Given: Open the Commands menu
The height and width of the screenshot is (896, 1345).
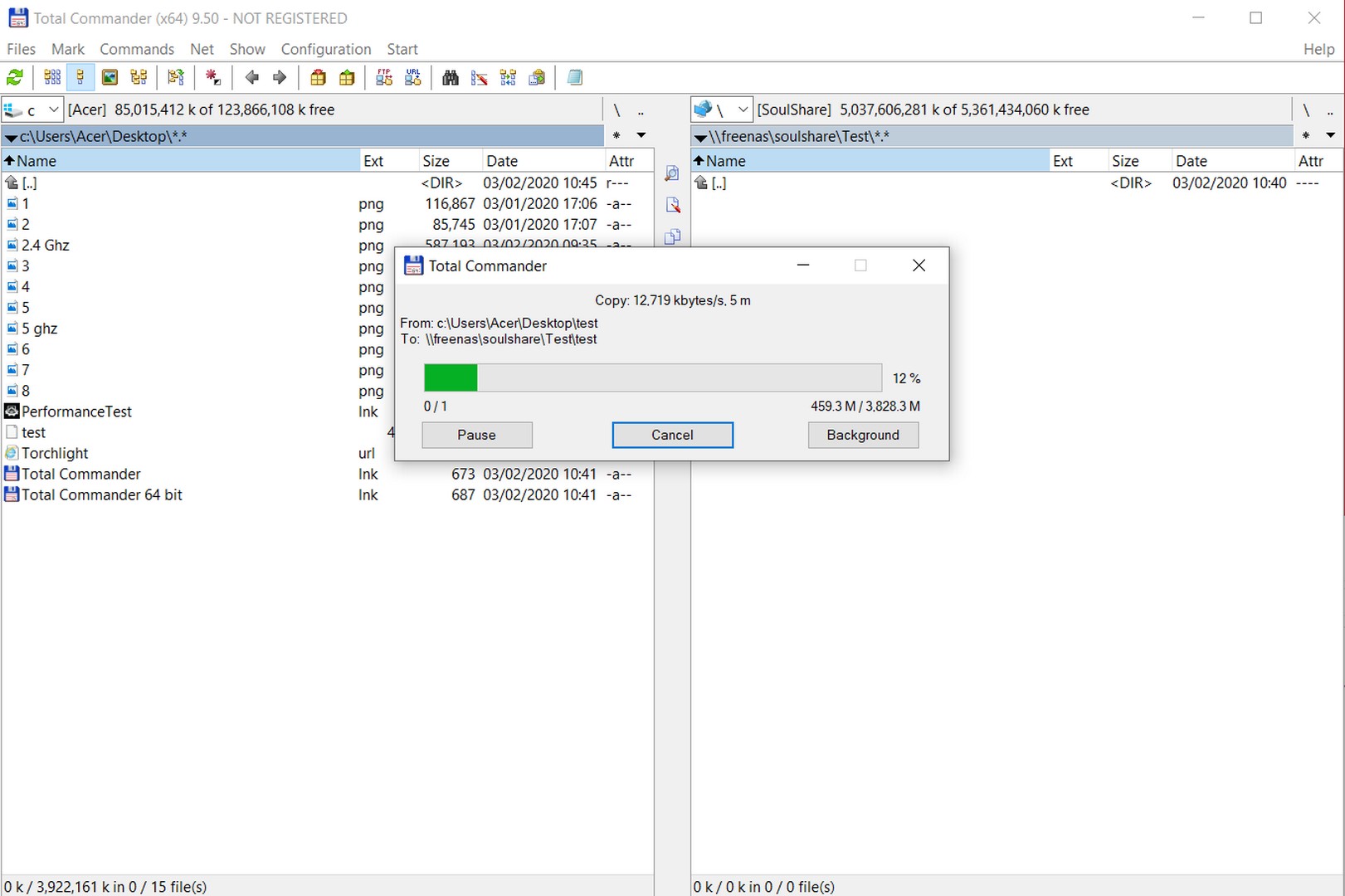Looking at the screenshot, I should coord(137,49).
